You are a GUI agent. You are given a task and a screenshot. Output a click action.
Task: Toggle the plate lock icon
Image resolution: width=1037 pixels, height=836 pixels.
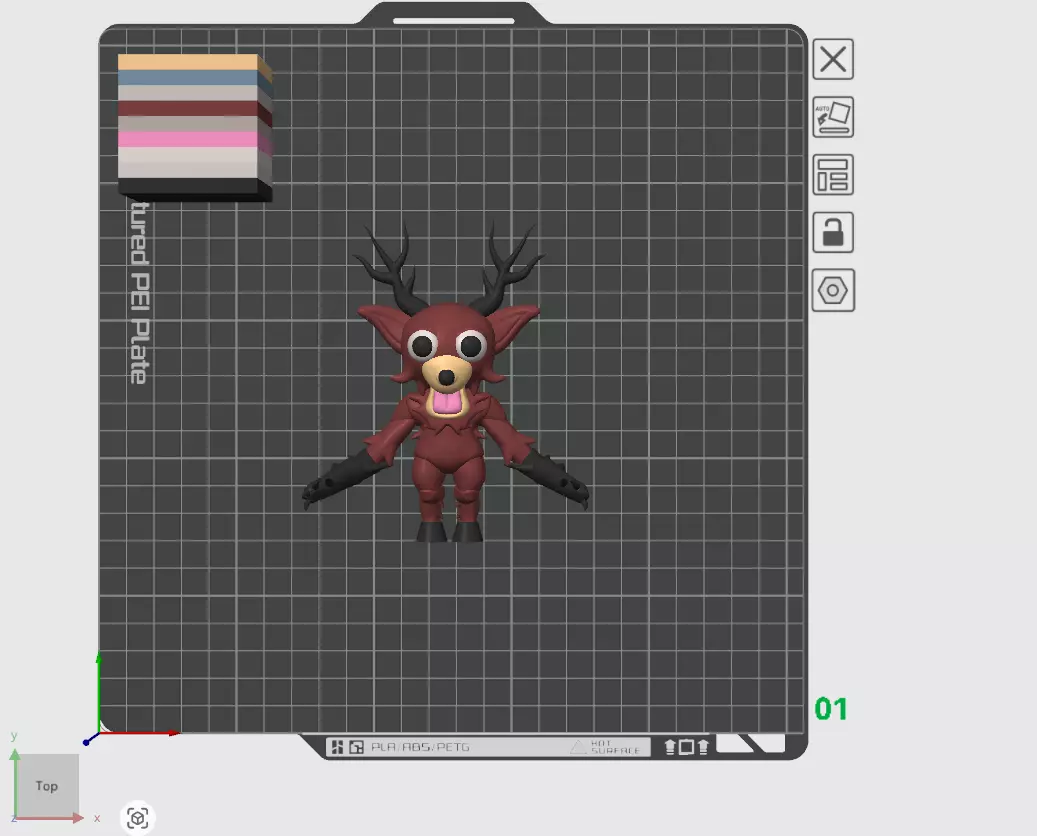833,232
